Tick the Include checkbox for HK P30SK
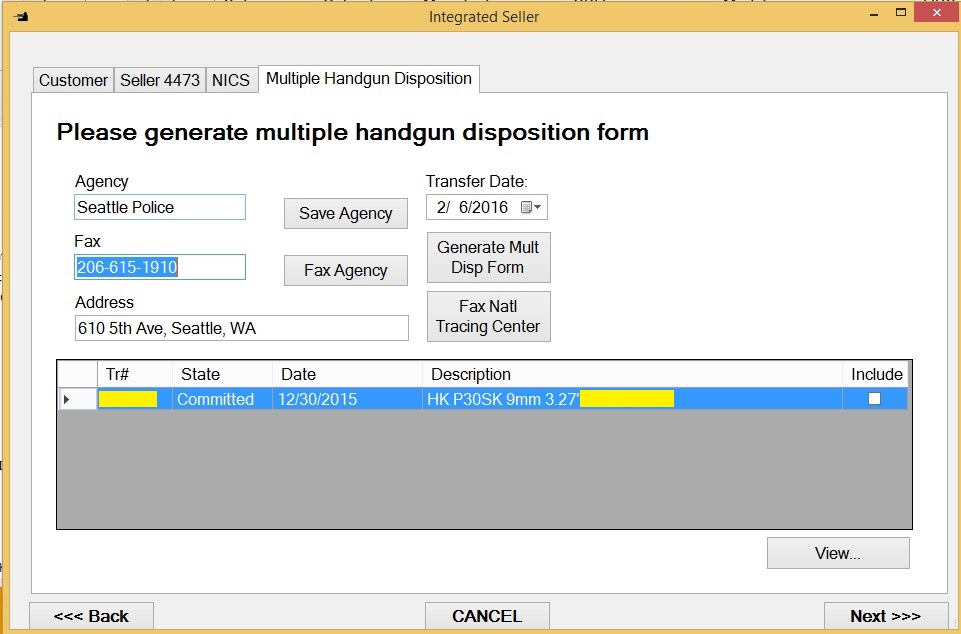961x634 pixels. pyautogui.click(x=874, y=399)
